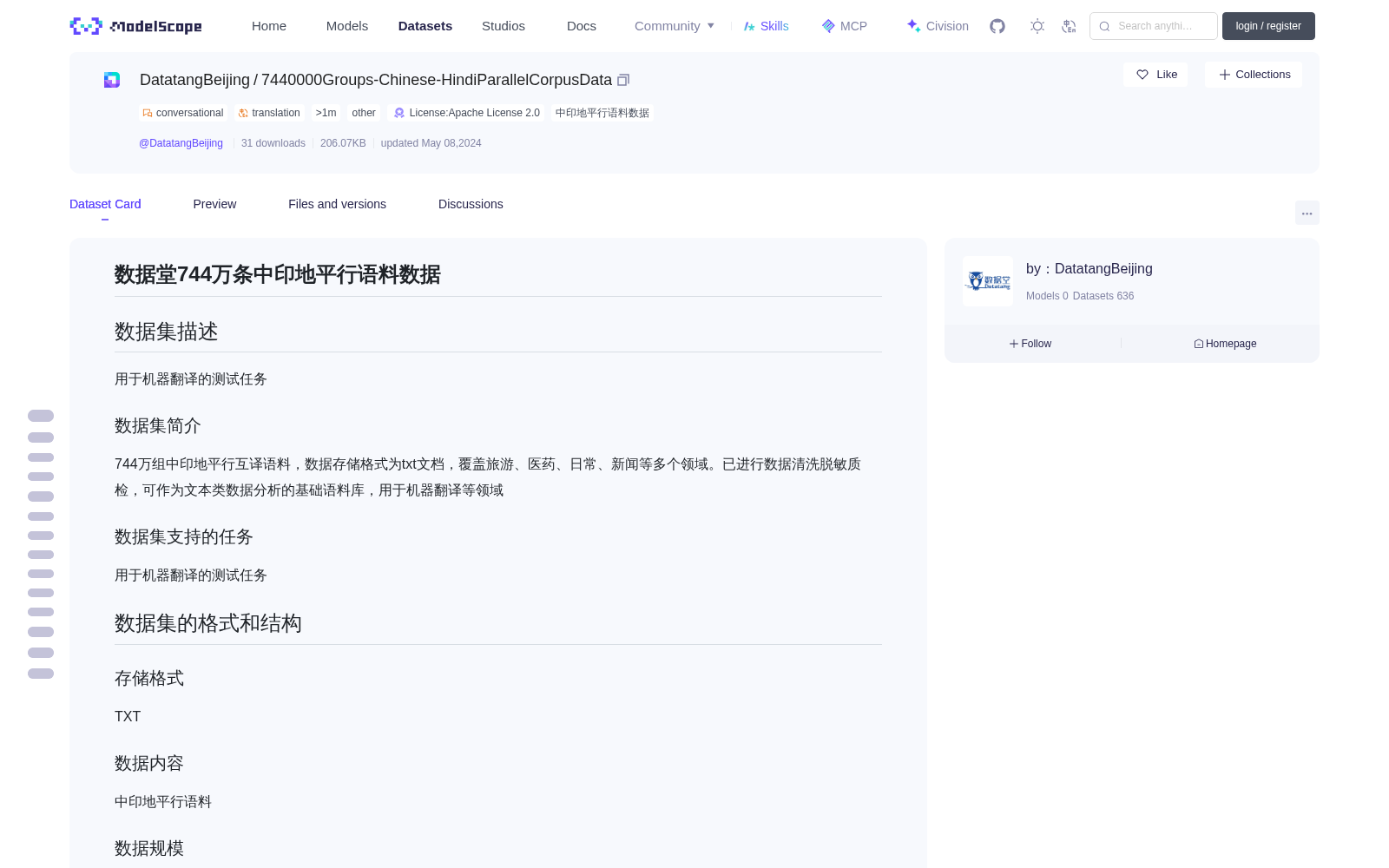Screen dimensions: 1389x868
Task: Click the heading 数据内容
Action: click(149, 764)
